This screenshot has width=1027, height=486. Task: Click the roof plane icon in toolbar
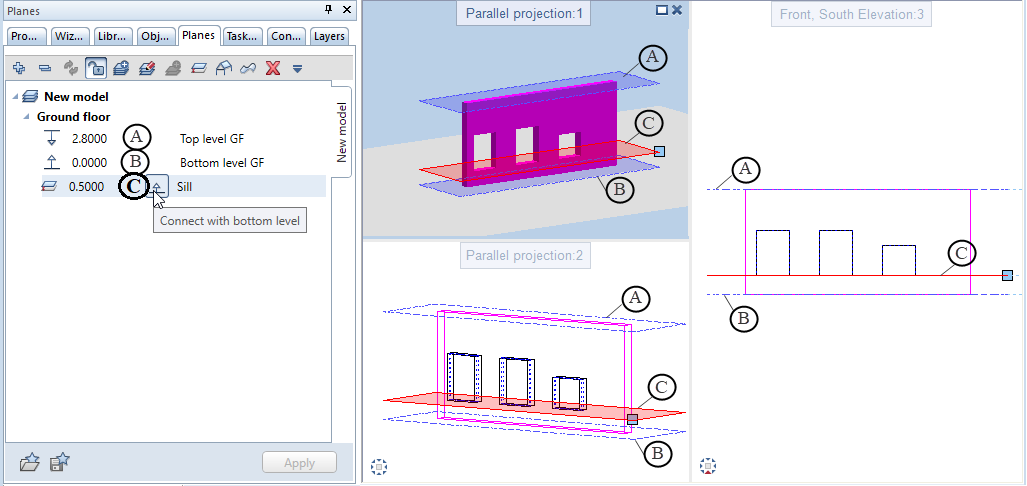click(222, 68)
